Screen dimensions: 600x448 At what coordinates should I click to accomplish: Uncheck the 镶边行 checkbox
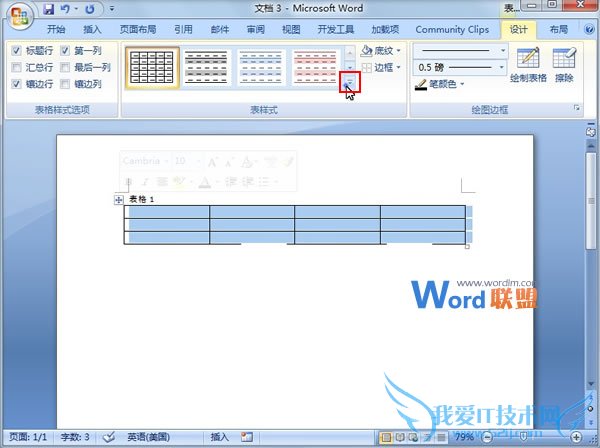(x=16, y=84)
